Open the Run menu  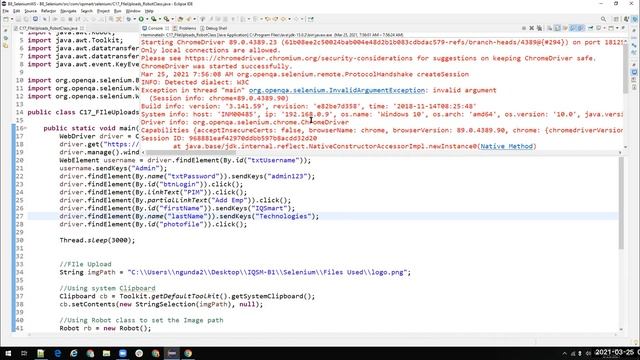click(x=118, y=11)
